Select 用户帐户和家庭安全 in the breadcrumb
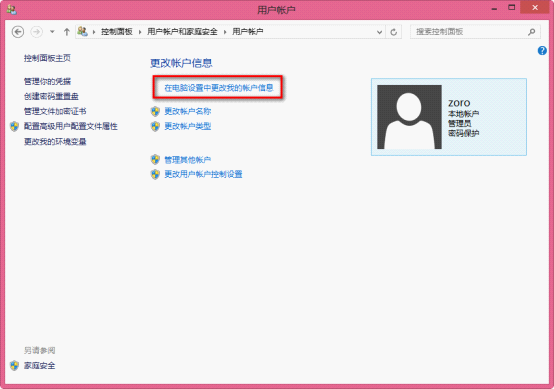Image resolution: width=554 pixels, height=389 pixels. (x=182, y=32)
